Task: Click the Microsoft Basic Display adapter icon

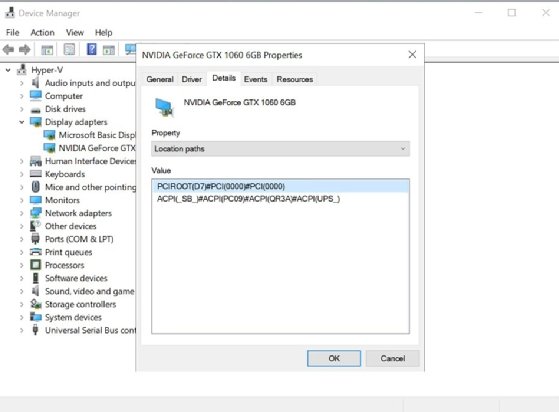Action: 49,135
